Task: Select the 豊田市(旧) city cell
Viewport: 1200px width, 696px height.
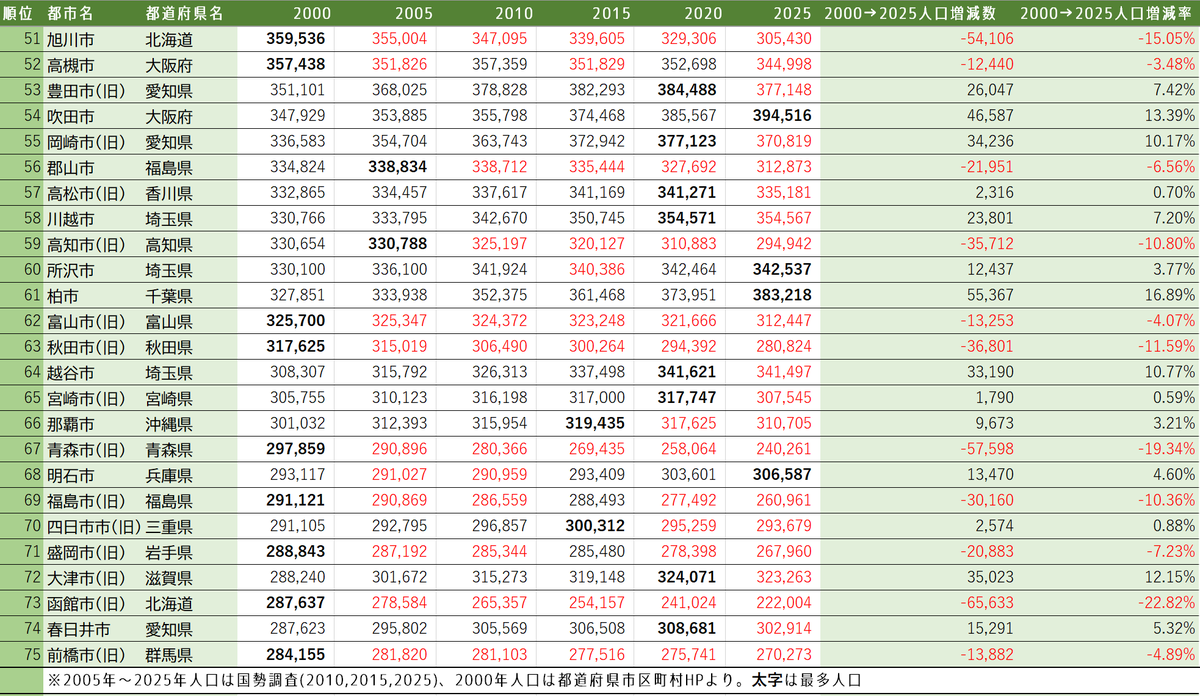Action: pyautogui.click(x=86, y=89)
